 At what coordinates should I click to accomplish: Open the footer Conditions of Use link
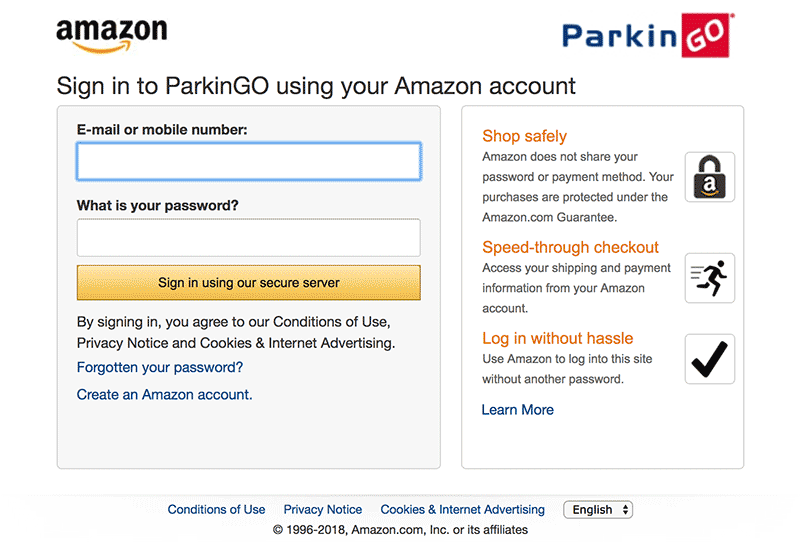pos(216,510)
